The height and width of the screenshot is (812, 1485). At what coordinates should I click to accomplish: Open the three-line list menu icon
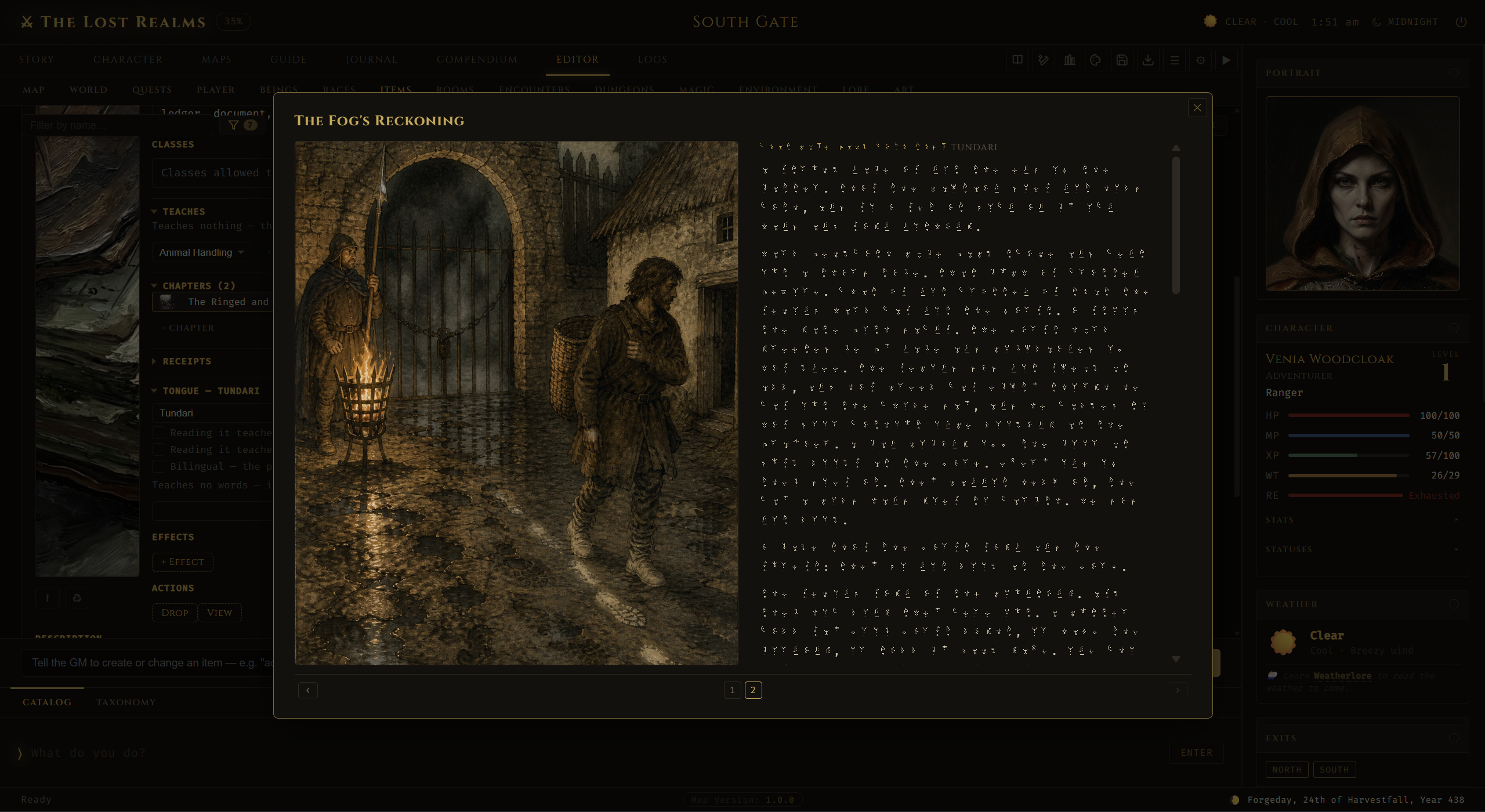1174,60
